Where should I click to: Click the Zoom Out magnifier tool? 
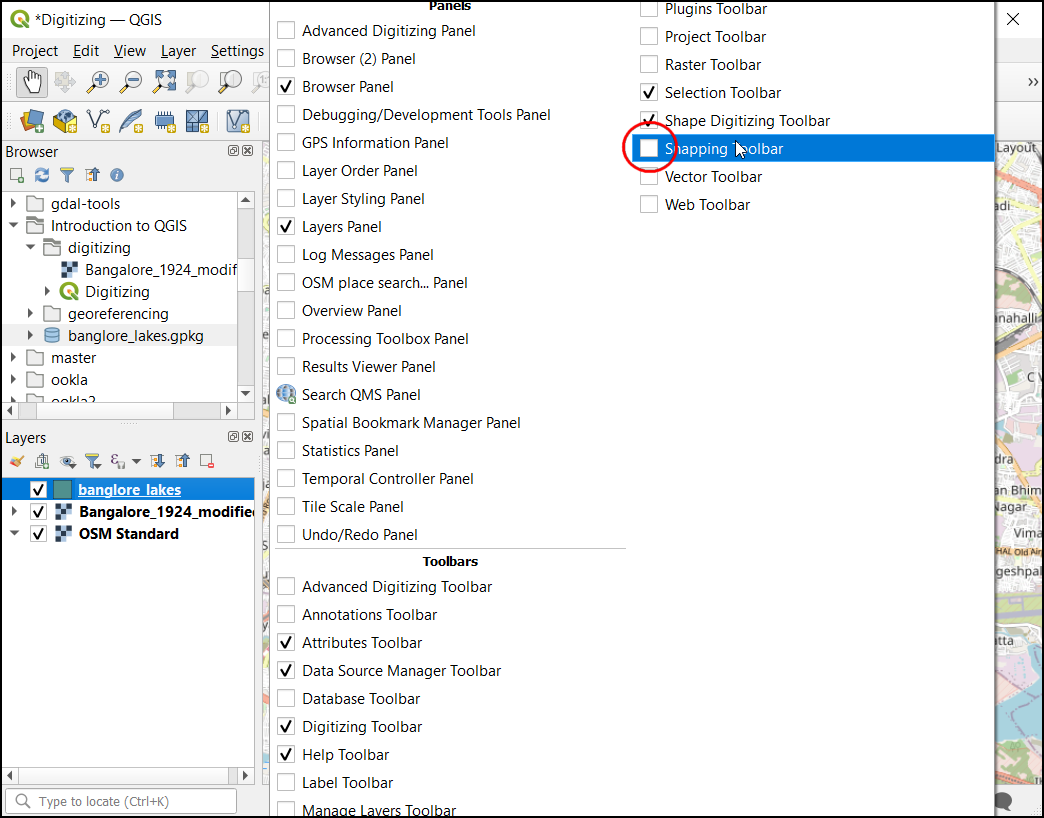click(130, 83)
